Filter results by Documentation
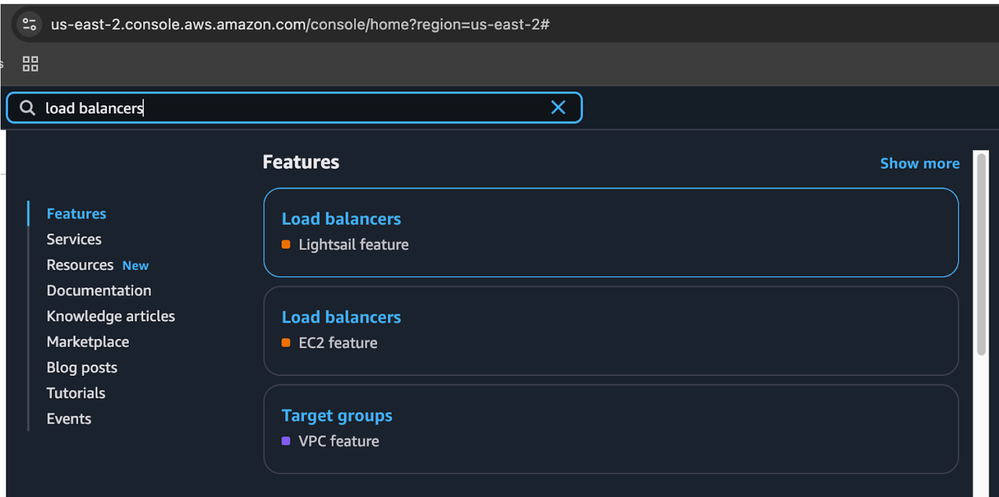The height and width of the screenshot is (497, 999). tap(99, 291)
